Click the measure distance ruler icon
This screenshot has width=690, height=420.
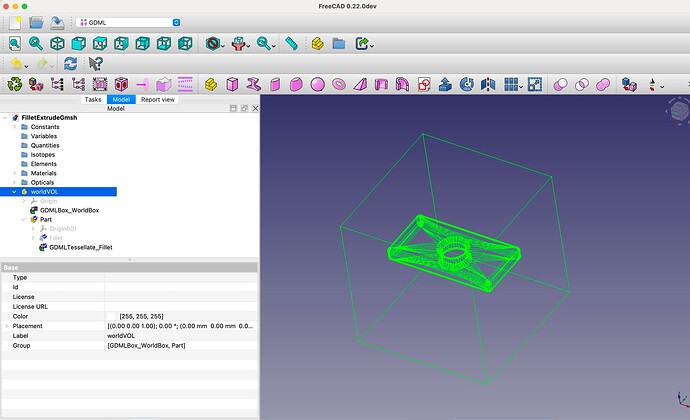click(291, 44)
